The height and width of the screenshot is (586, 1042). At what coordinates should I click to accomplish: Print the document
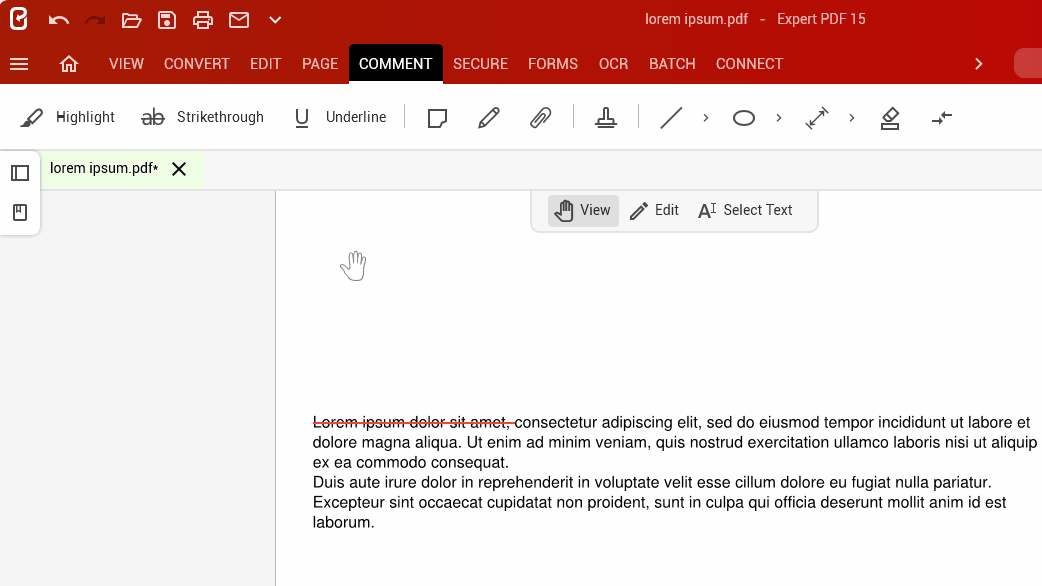tap(203, 20)
